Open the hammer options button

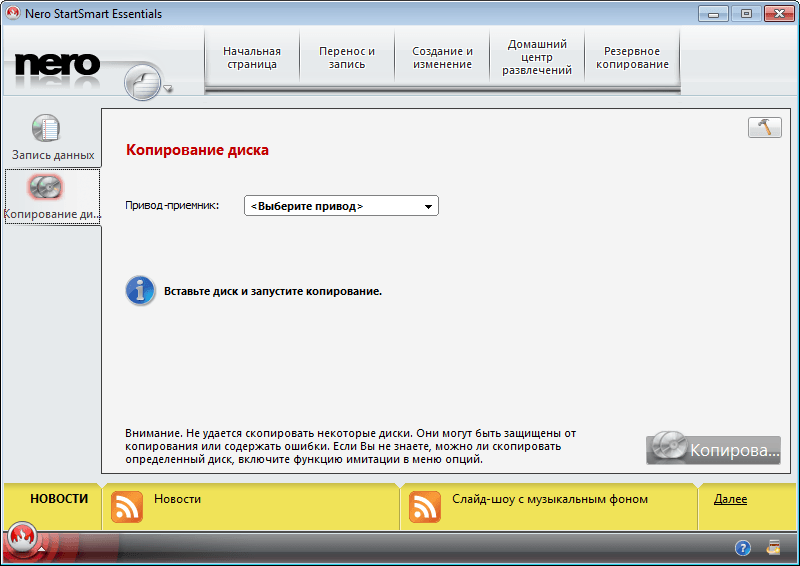coord(764,127)
